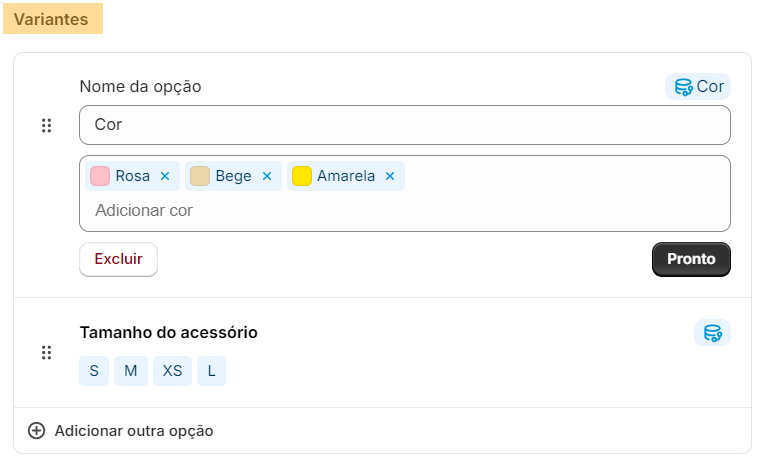The width and height of the screenshot is (758, 463).
Task: Select the S size tag
Action: [x=94, y=371]
